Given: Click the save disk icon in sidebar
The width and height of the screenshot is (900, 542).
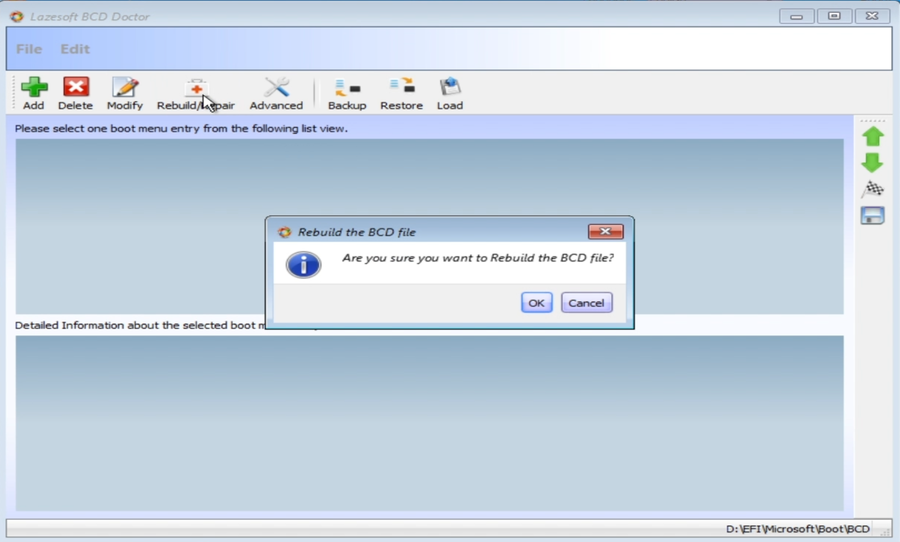Looking at the screenshot, I should click(872, 216).
